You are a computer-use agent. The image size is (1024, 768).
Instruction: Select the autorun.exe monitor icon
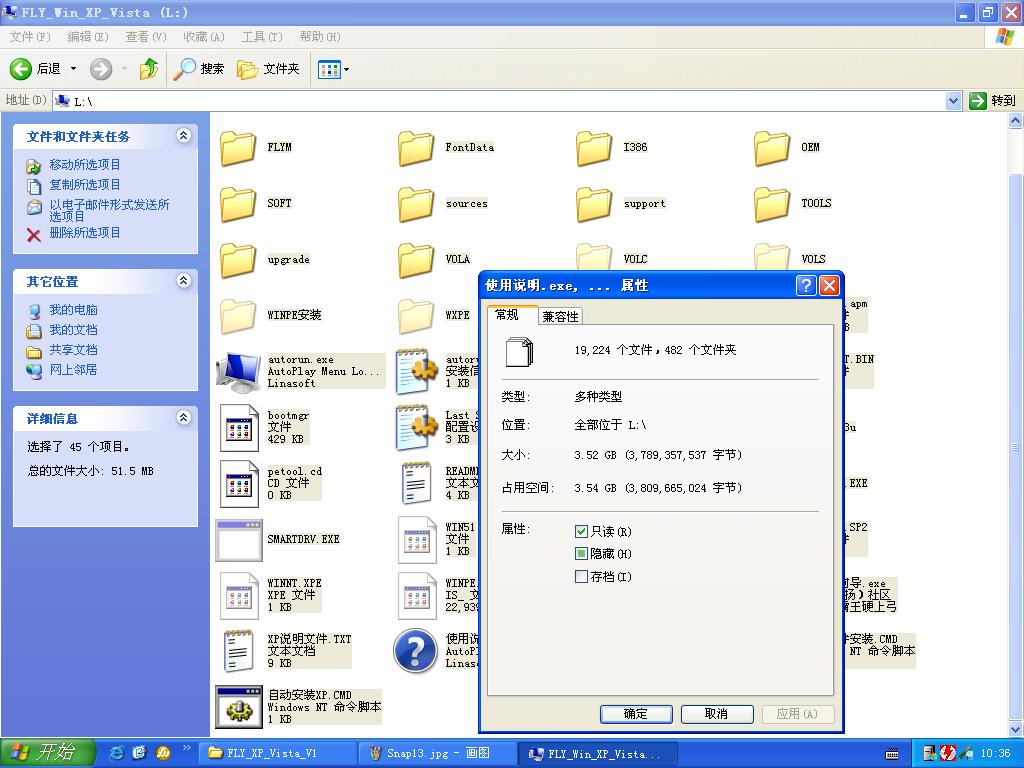click(x=239, y=372)
